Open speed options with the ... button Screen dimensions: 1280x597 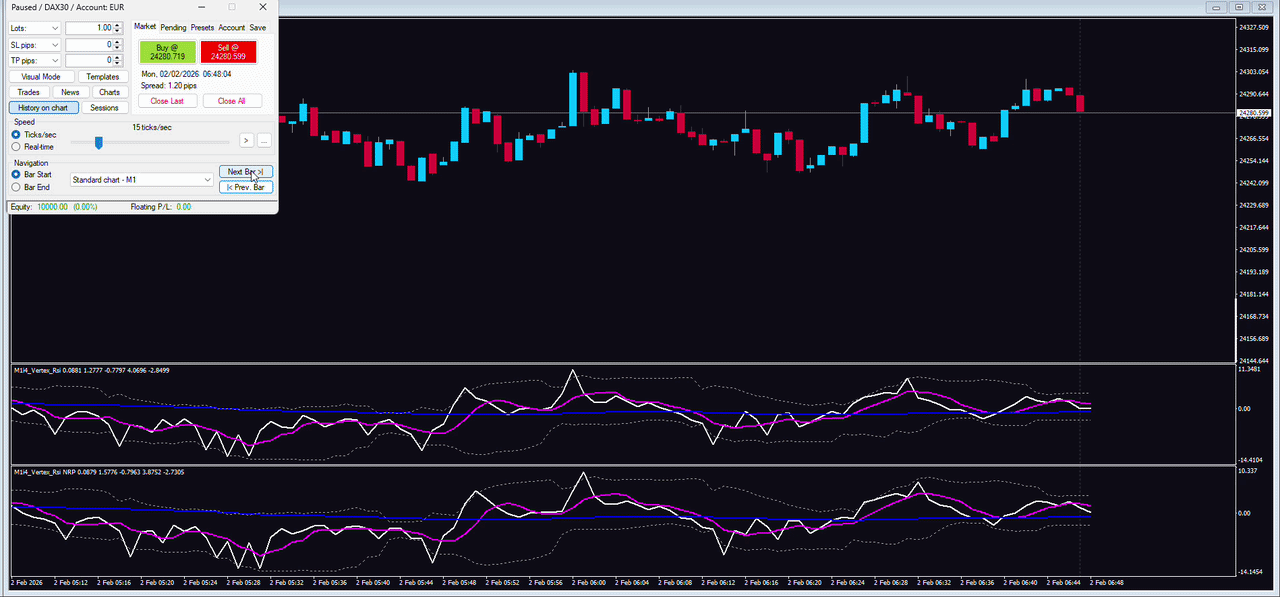pyautogui.click(x=264, y=141)
